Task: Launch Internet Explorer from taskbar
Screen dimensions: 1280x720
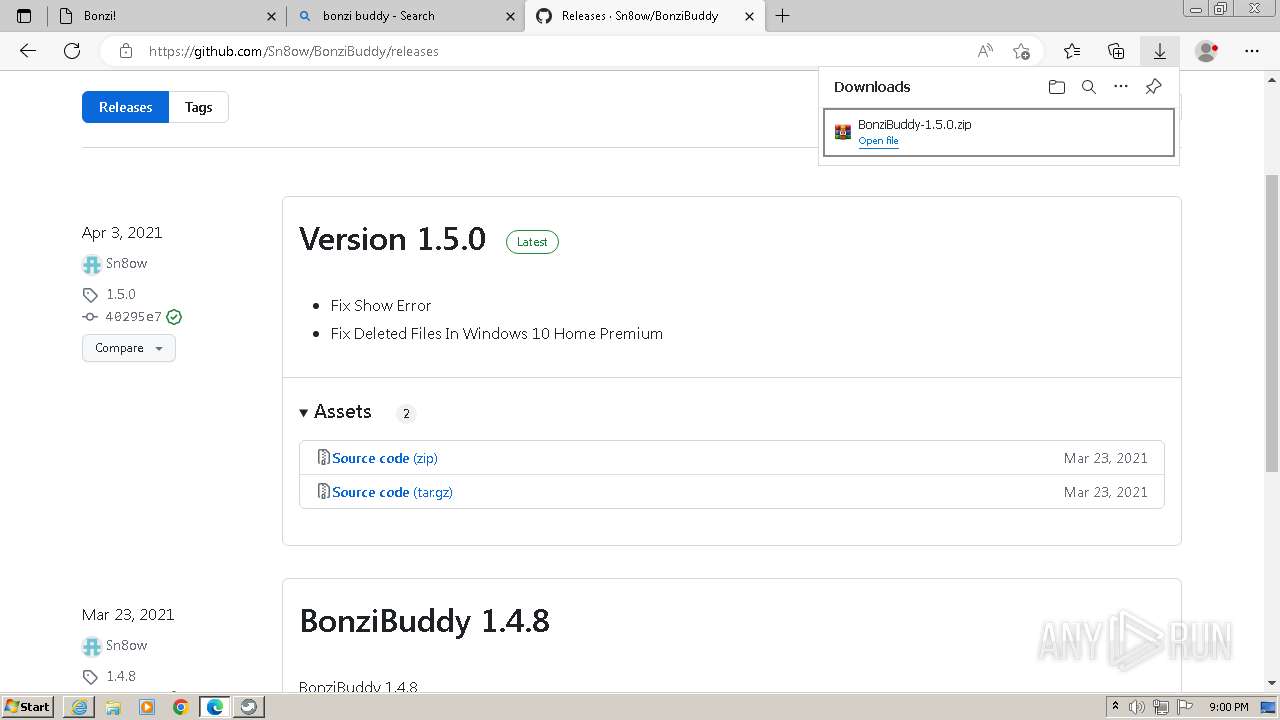Action: pyautogui.click(x=79, y=707)
